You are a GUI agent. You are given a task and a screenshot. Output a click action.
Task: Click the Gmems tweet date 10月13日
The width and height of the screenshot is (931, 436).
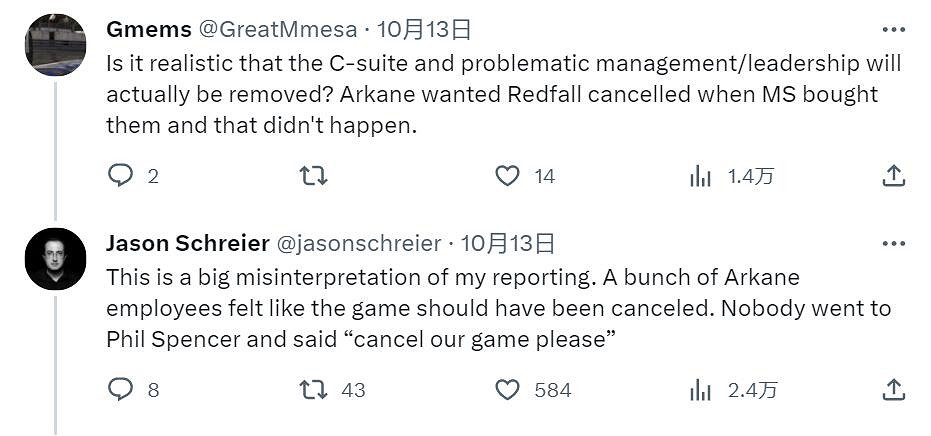click(x=425, y=29)
